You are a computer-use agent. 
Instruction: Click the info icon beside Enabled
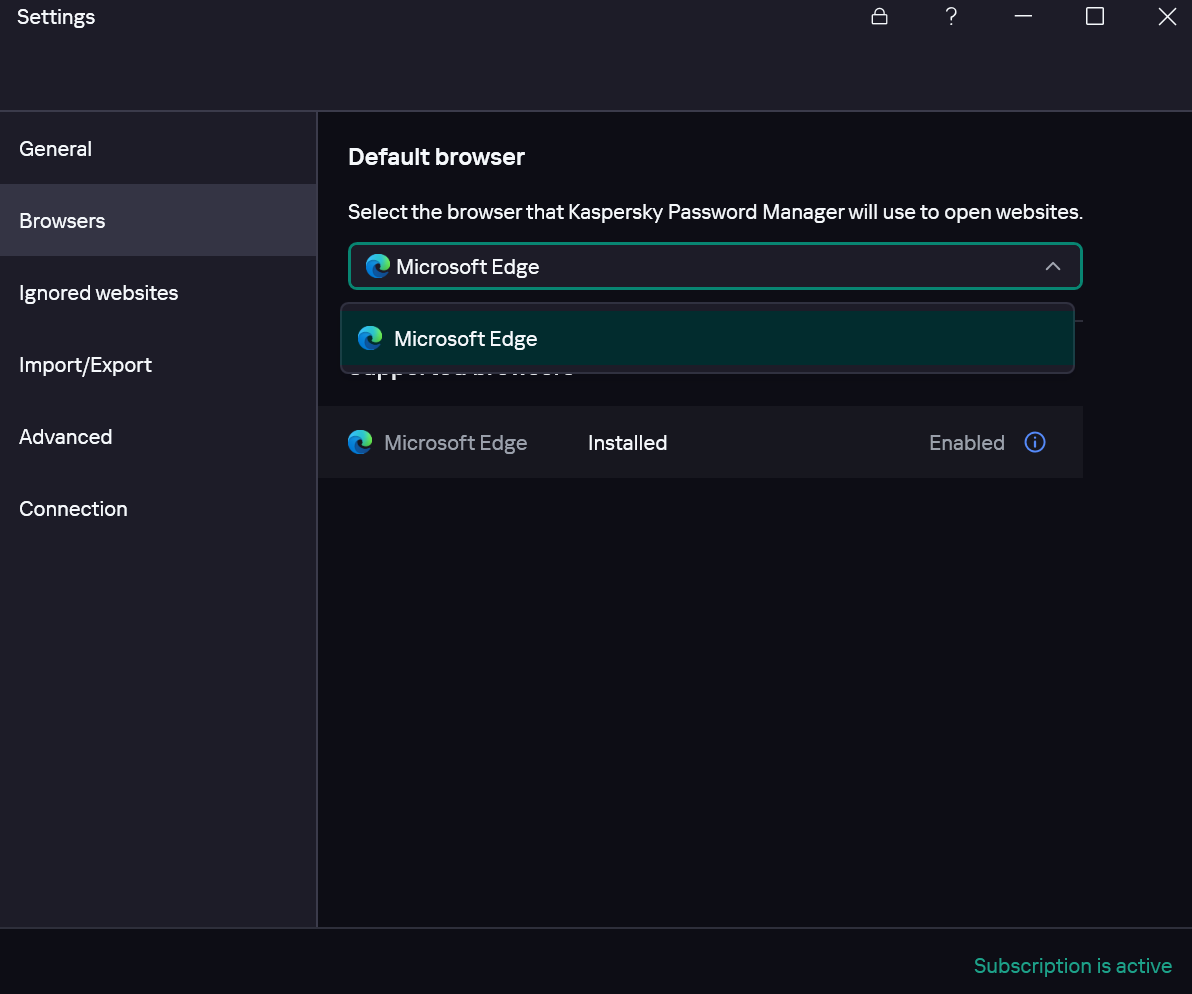pos(1035,442)
